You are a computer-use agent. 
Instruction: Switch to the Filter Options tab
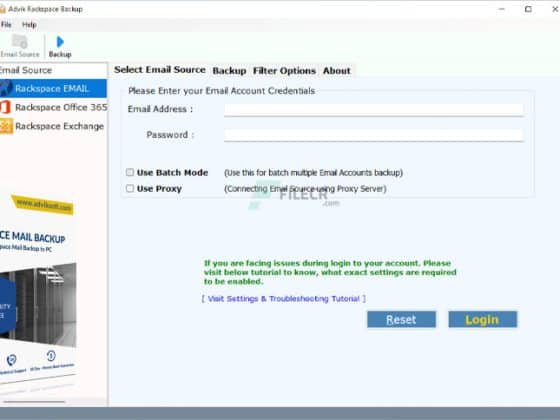pyautogui.click(x=284, y=71)
